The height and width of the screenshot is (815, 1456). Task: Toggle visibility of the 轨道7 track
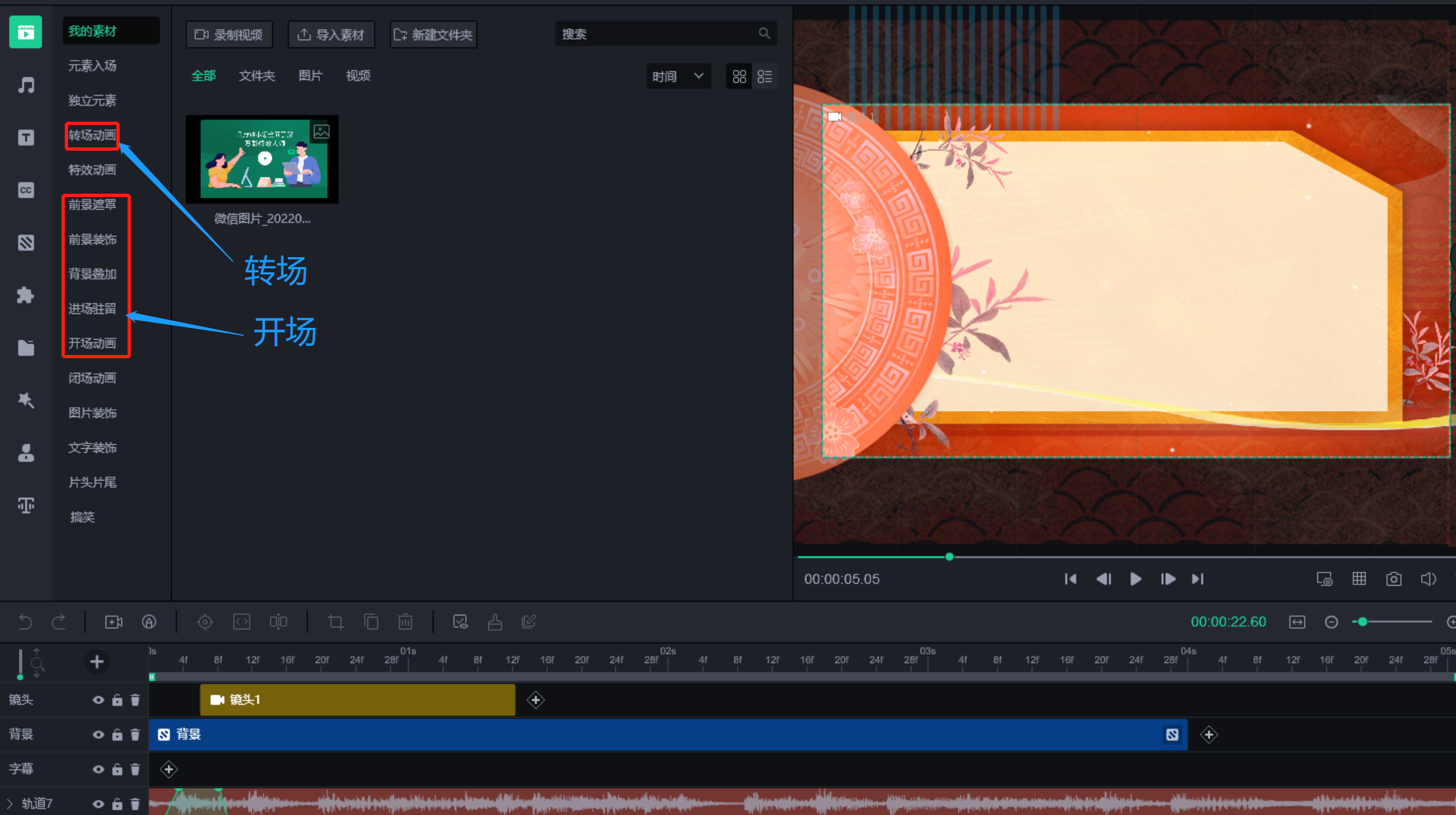pos(98,804)
